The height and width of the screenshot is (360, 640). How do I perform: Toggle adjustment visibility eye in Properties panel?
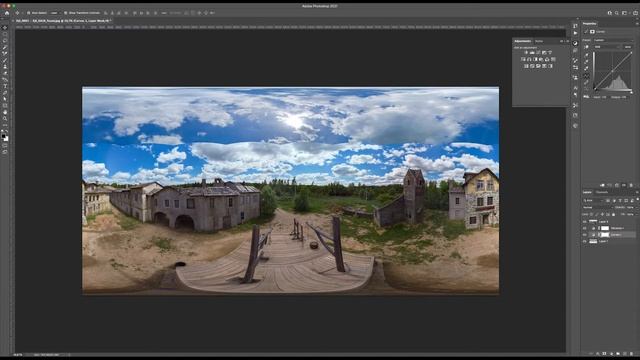click(x=624, y=185)
